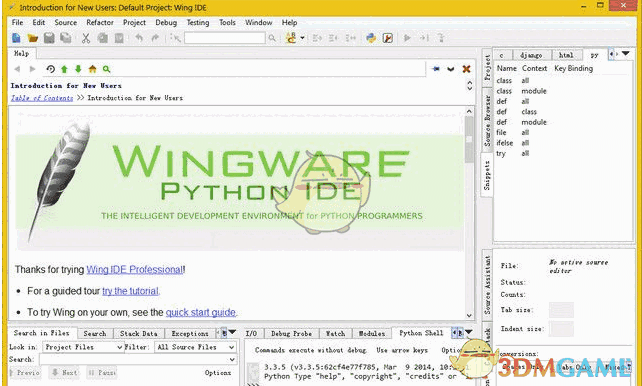642x386 pixels.
Task: Open the Python Shell panel arrow menu
Action: (x=469, y=332)
